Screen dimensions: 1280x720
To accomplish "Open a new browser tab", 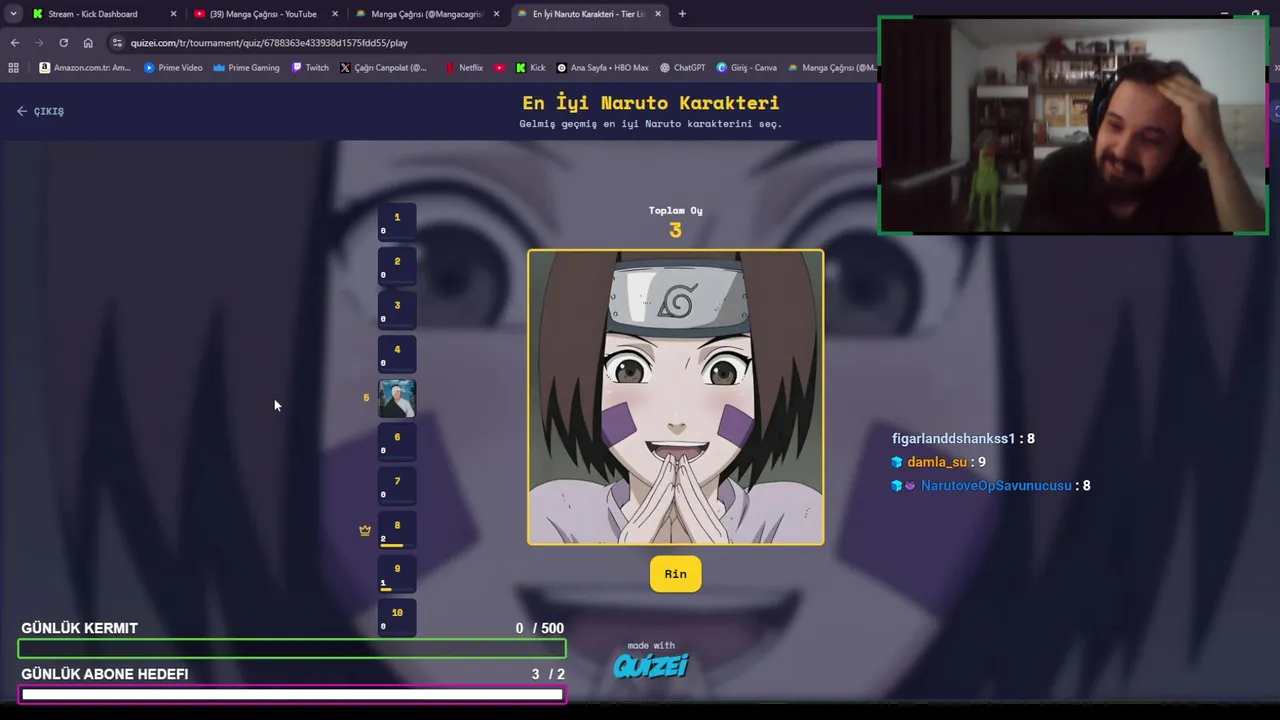I will 682,14.
